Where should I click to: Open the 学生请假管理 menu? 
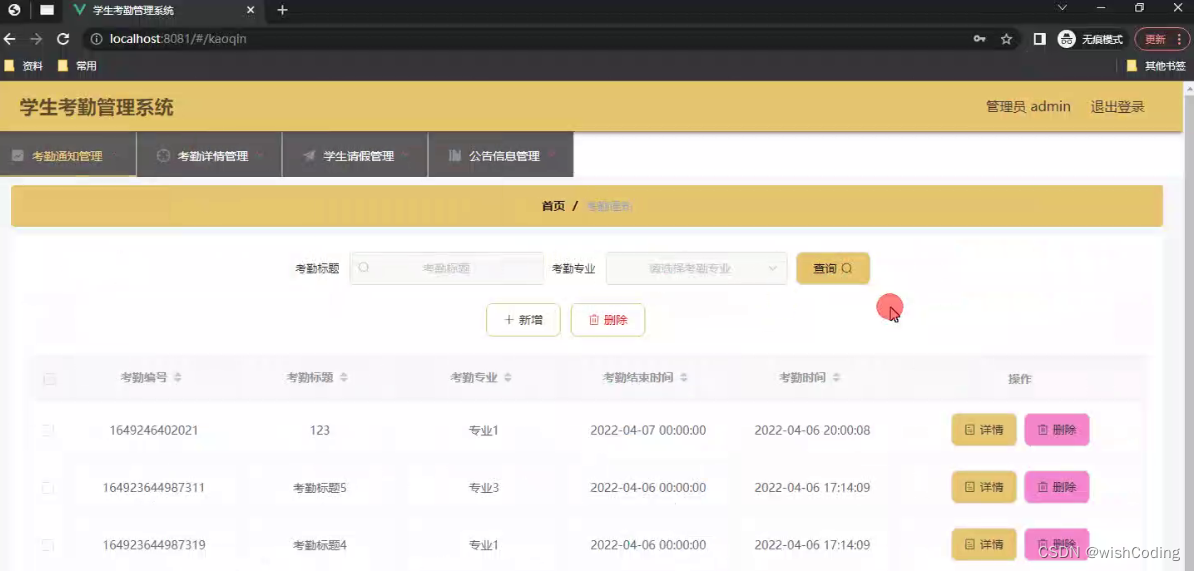pyautogui.click(x=354, y=156)
